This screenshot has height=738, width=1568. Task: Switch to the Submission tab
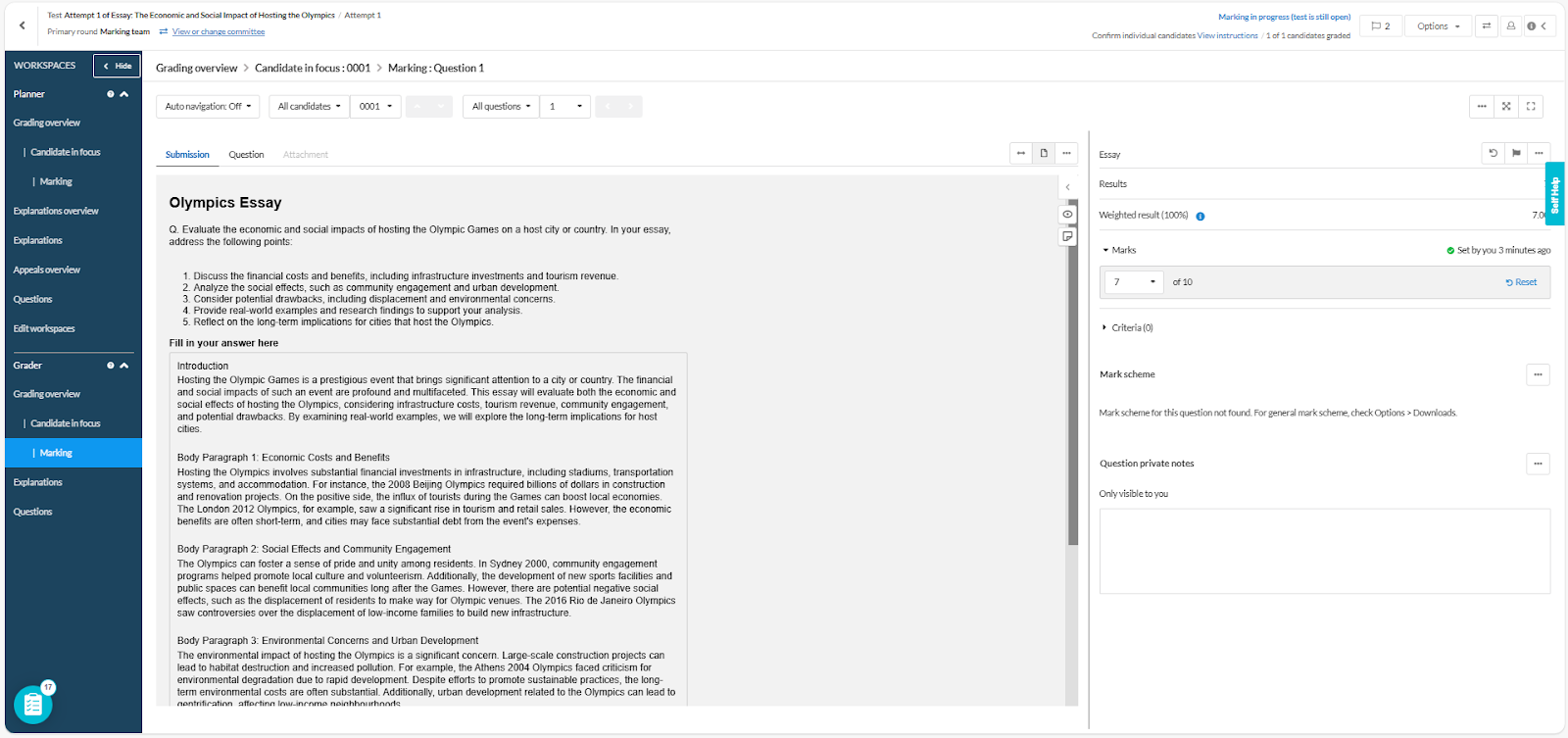pyautogui.click(x=187, y=155)
